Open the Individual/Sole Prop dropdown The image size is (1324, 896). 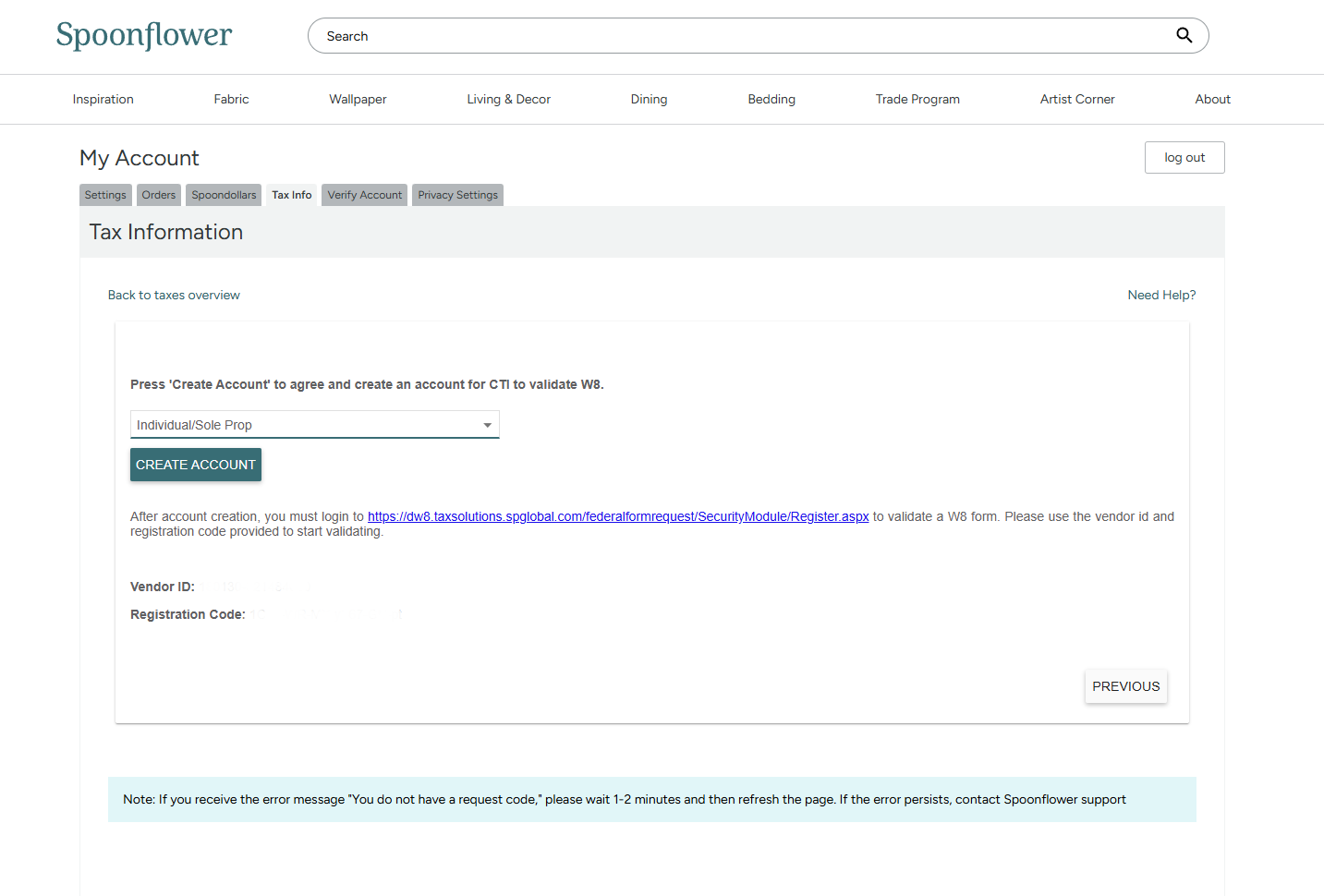pyautogui.click(x=314, y=425)
